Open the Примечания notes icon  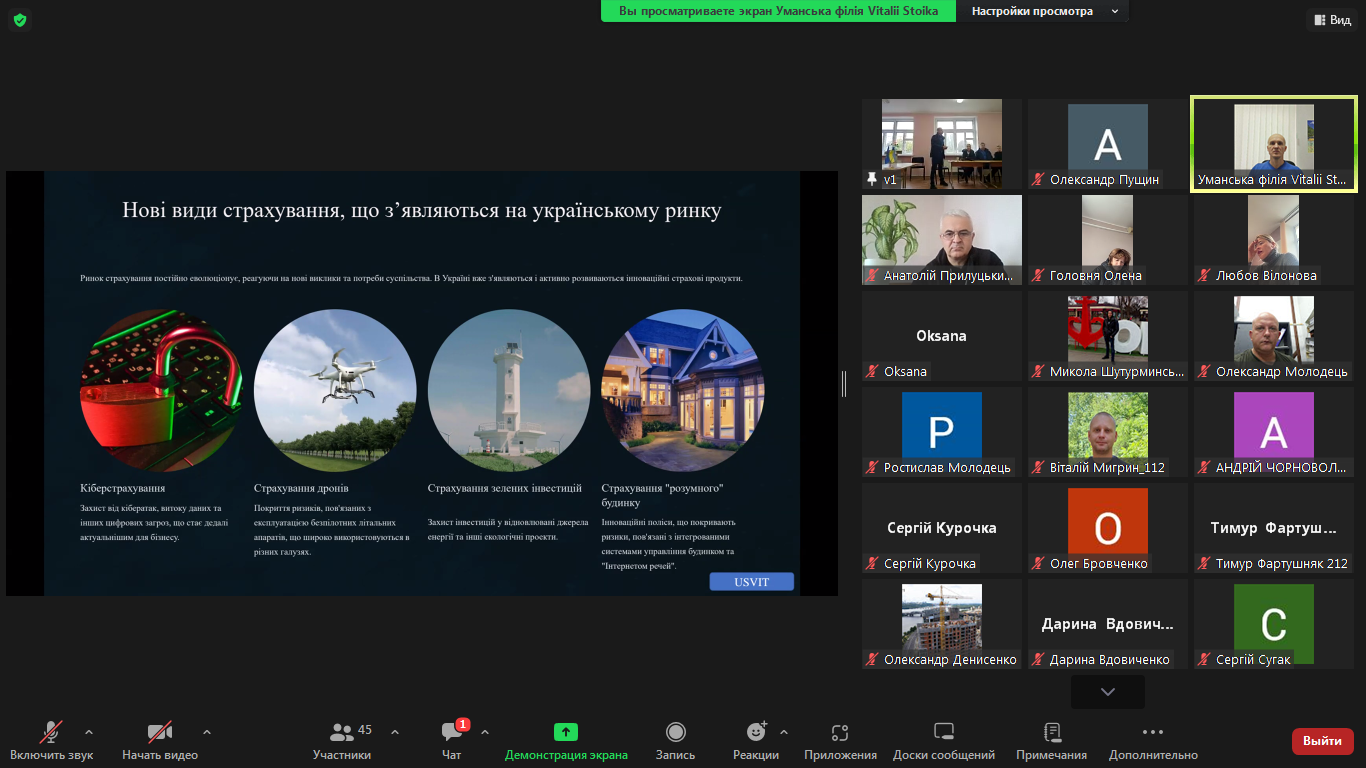[x=1051, y=733]
